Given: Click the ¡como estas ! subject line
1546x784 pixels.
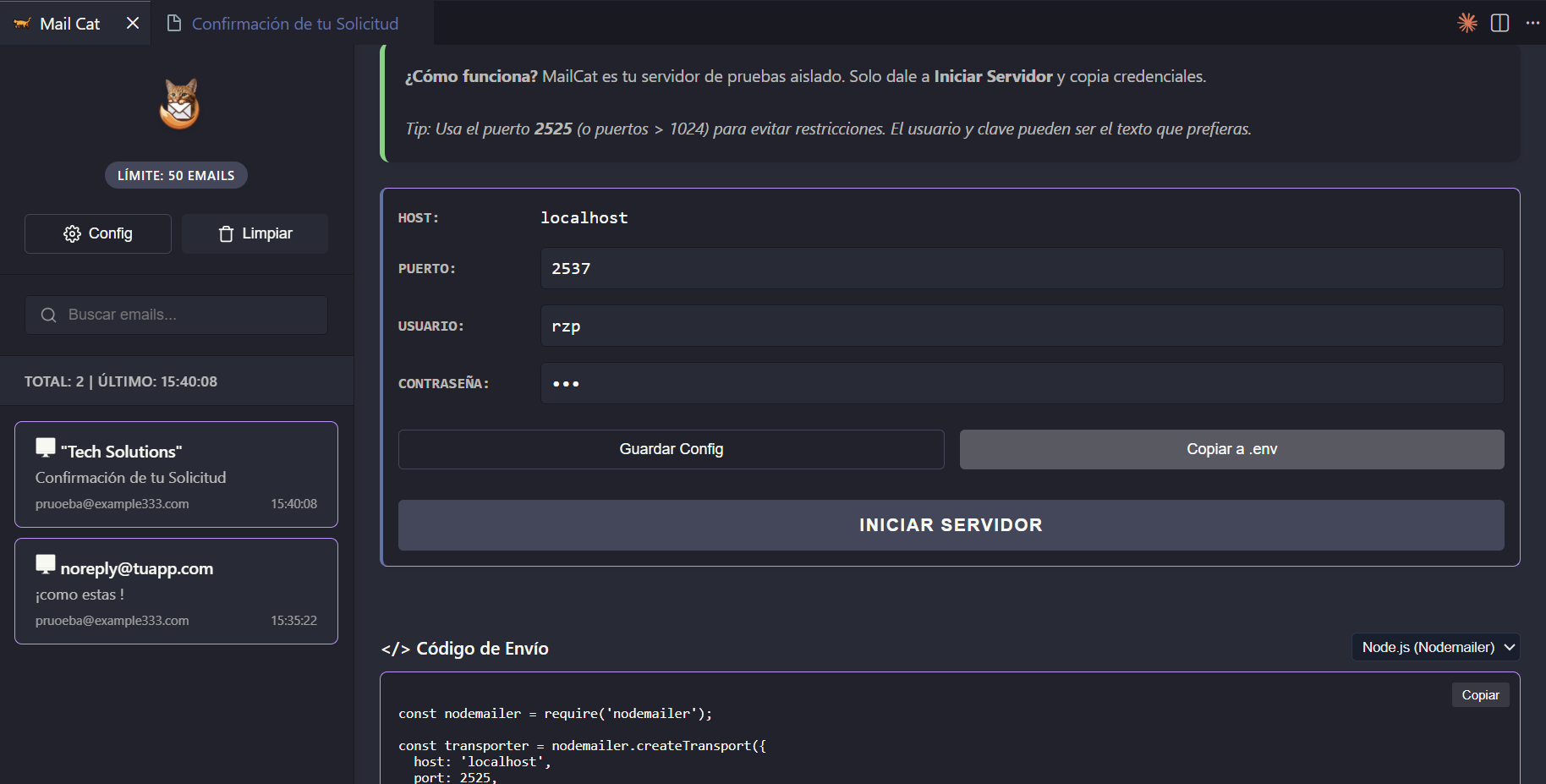Looking at the screenshot, I should tap(79, 595).
